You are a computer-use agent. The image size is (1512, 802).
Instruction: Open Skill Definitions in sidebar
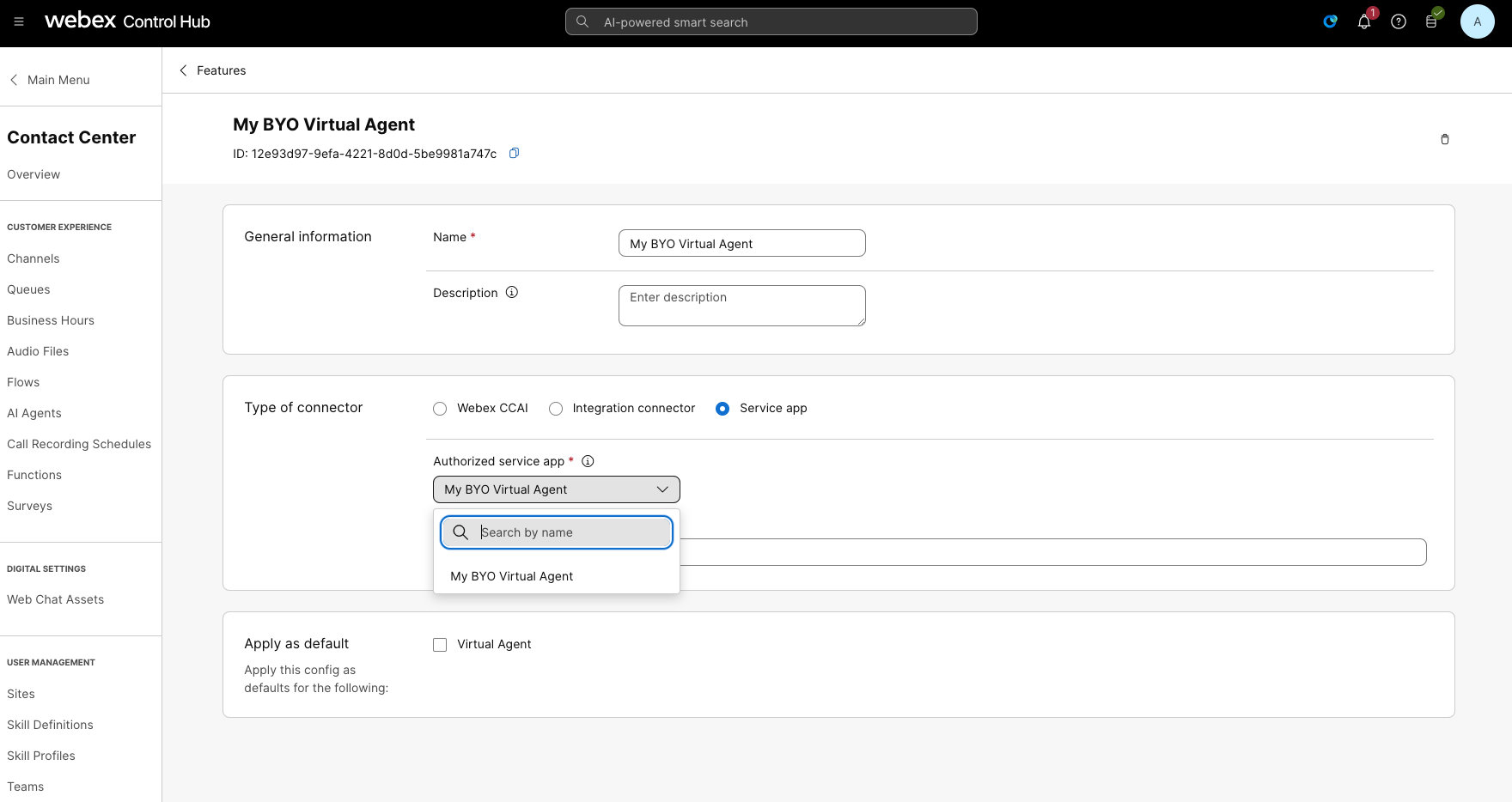point(50,725)
